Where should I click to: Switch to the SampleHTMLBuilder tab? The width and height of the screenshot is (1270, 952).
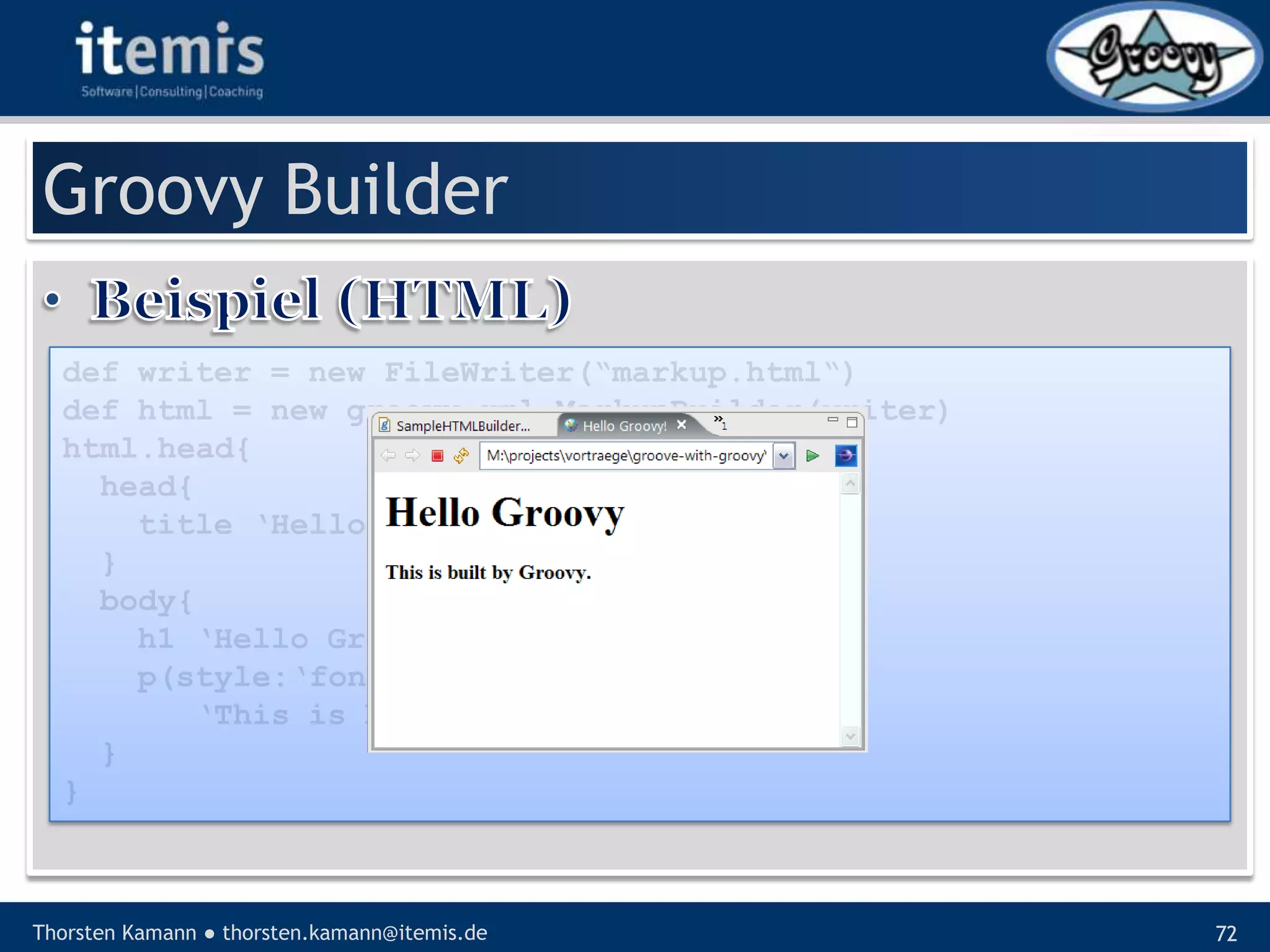click(x=463, y=426)
